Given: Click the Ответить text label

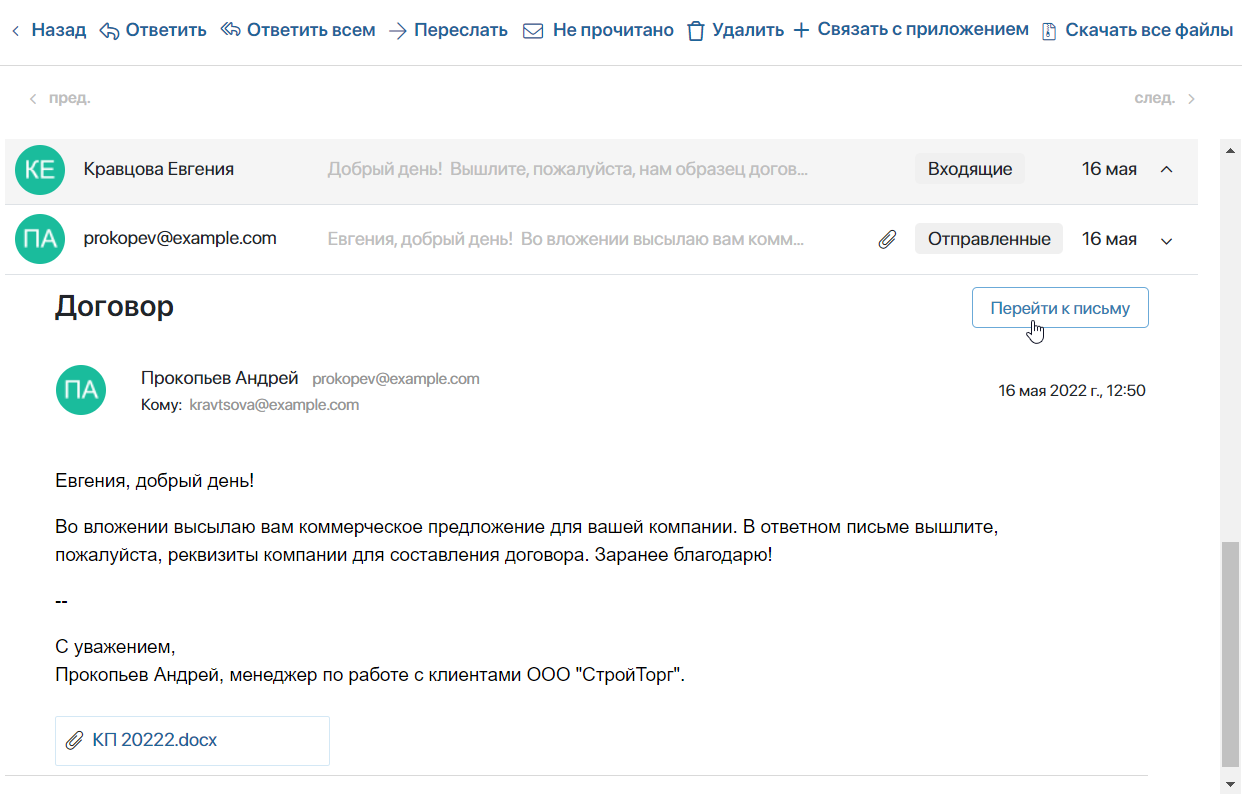Looking at the screenshot, I should 166,30.
